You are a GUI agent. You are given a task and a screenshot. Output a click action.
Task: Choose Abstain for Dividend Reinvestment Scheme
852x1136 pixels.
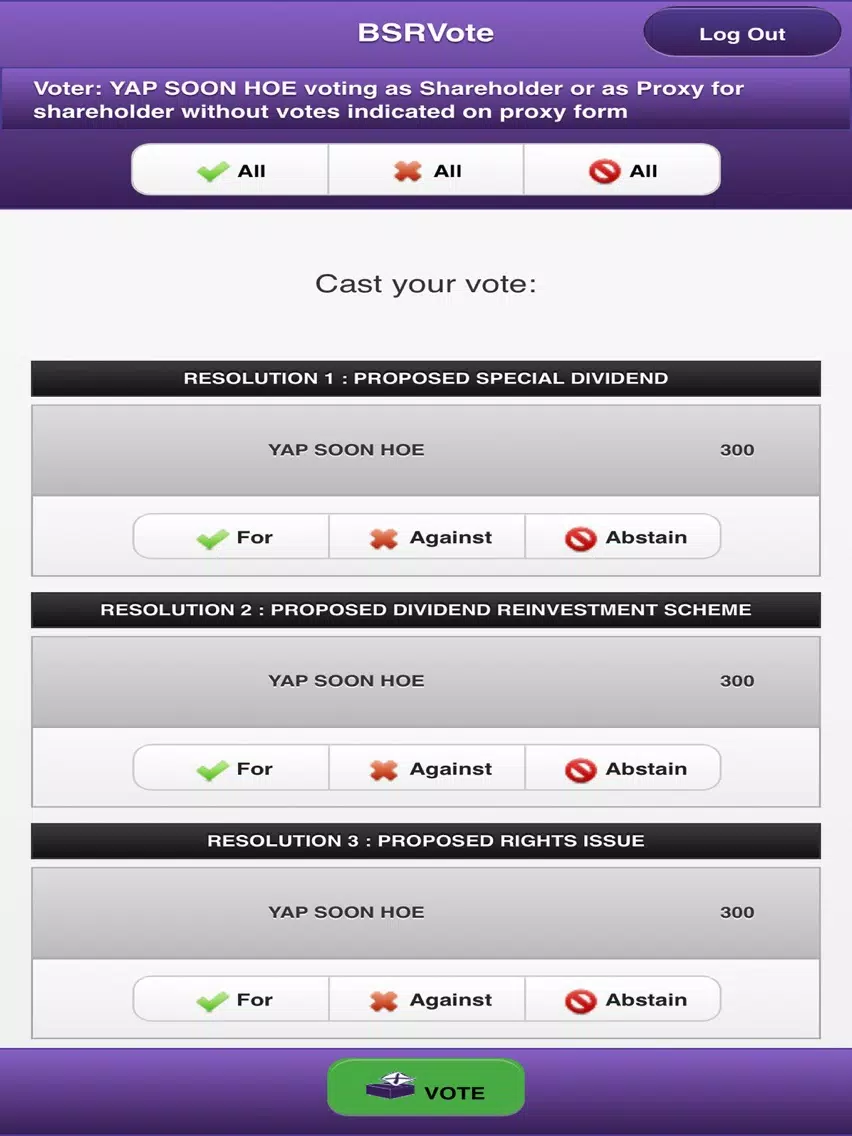622,768
